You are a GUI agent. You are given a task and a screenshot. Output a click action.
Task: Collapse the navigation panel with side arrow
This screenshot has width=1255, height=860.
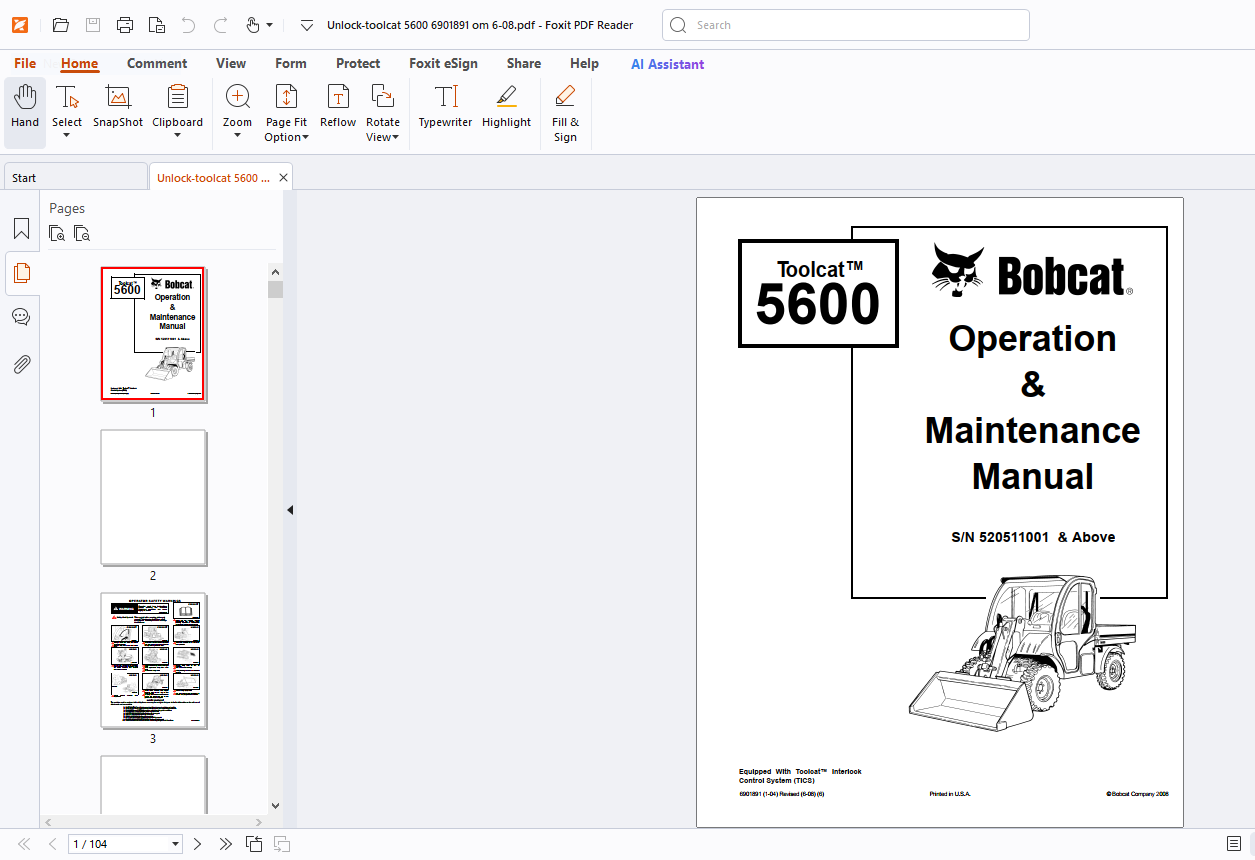click(290, 510)
